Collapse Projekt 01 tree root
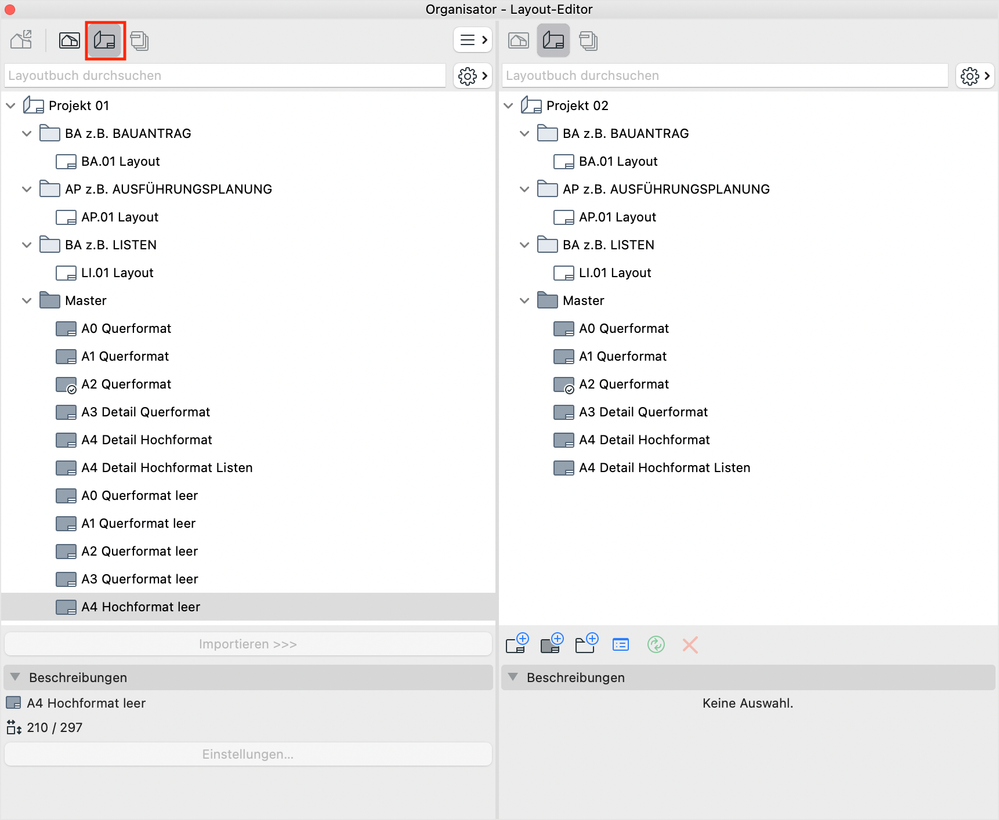Viewport: 999px width, 820px height. click(x=11, y=106)
